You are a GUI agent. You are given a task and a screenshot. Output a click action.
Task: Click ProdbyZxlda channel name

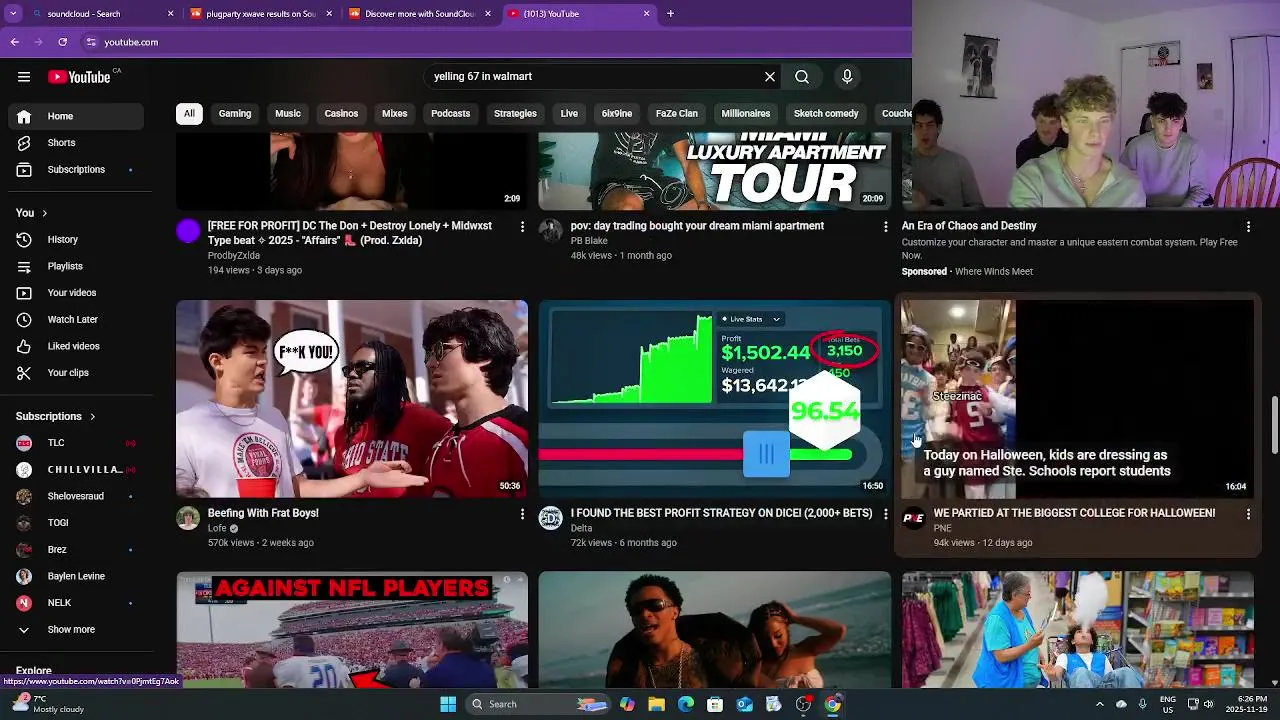click(x=234, y=256)
